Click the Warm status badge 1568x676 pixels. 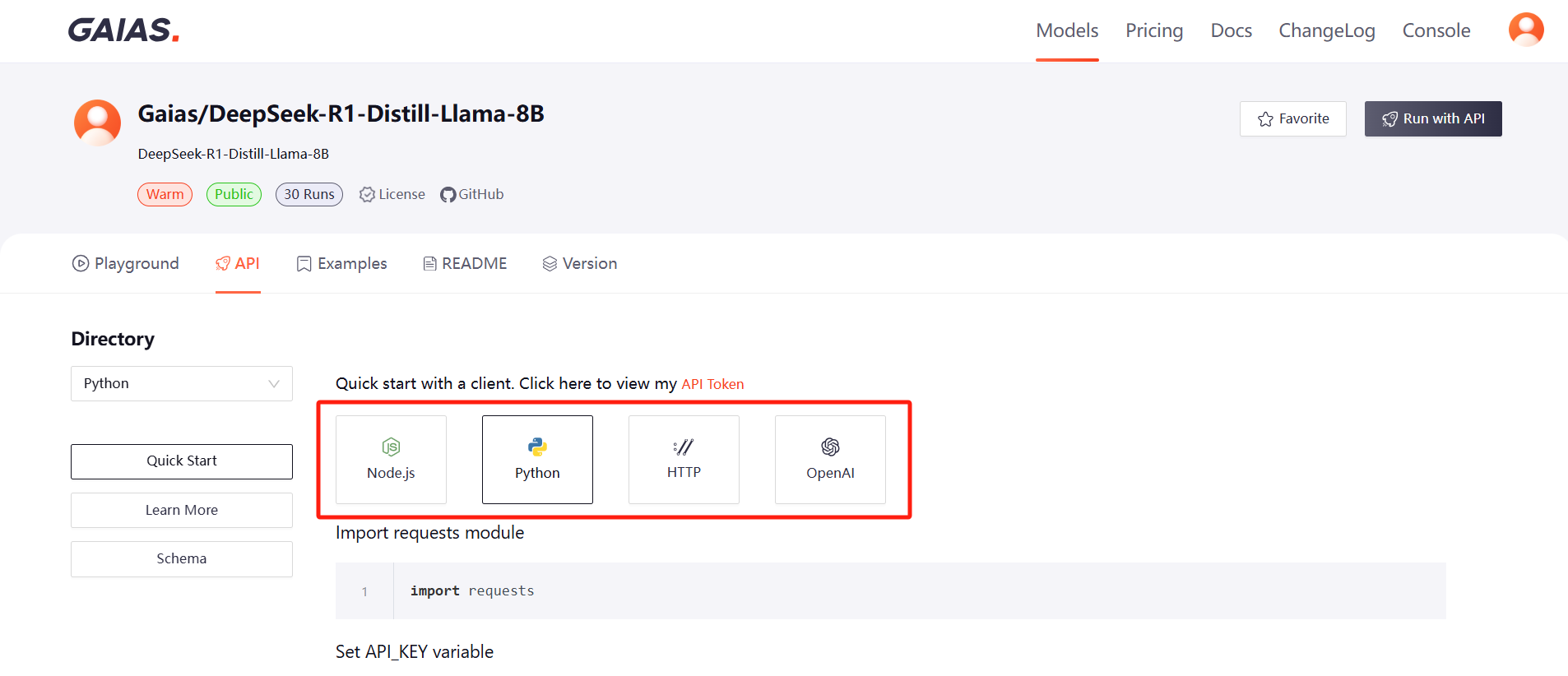coord(165,194)
